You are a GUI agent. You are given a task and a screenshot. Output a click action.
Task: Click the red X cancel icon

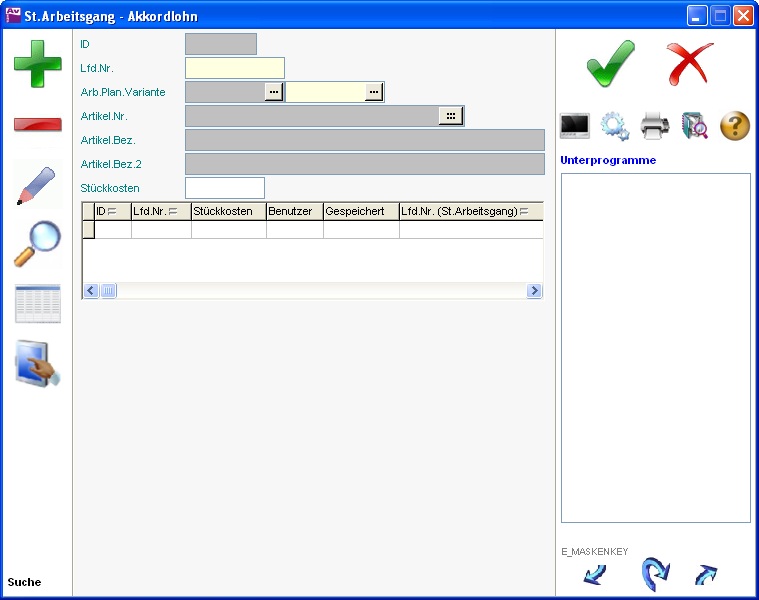pyautogui.click(x=690, y=64)
